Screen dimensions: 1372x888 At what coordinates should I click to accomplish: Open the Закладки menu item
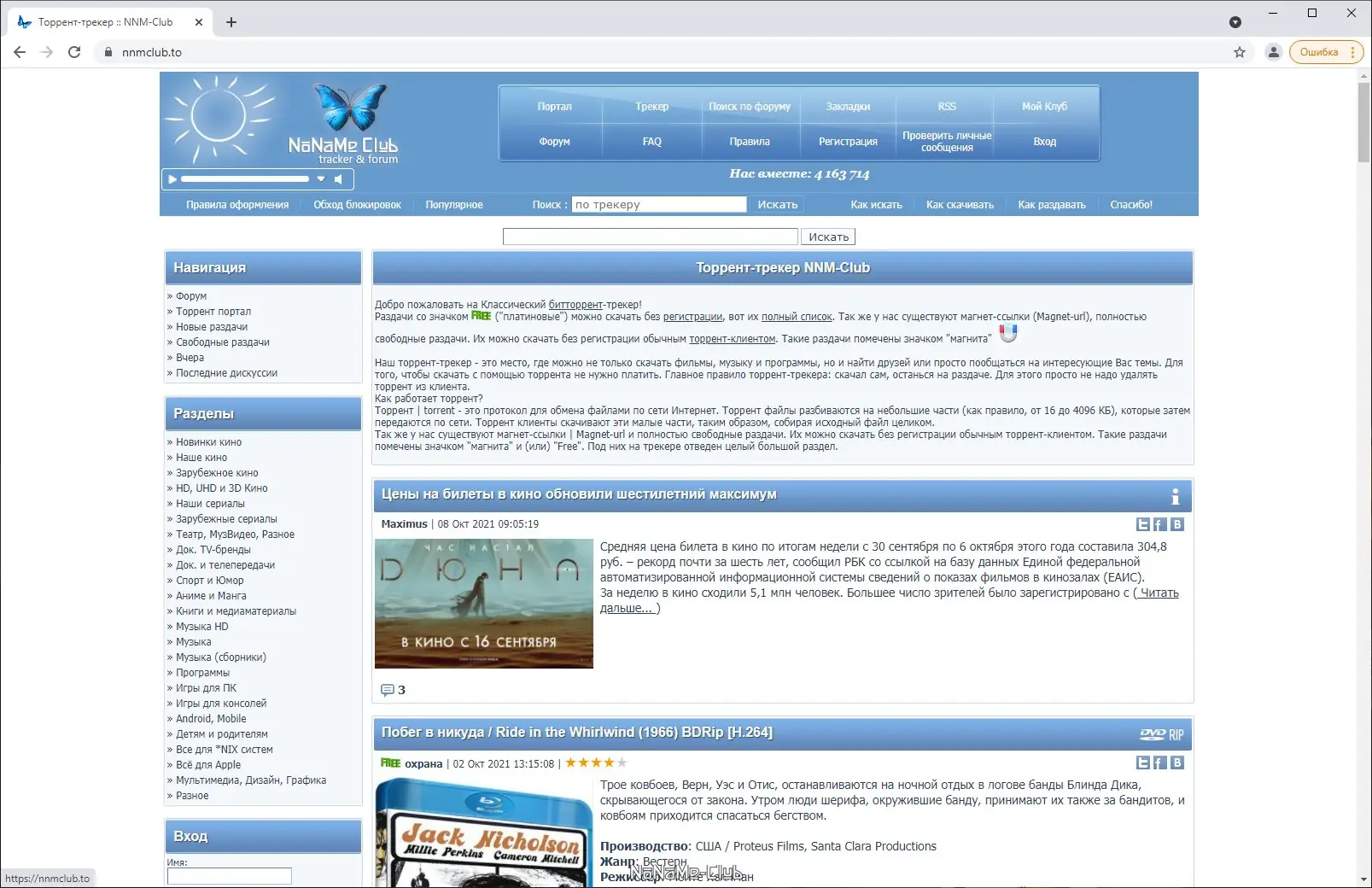click(x=848, y=107)
